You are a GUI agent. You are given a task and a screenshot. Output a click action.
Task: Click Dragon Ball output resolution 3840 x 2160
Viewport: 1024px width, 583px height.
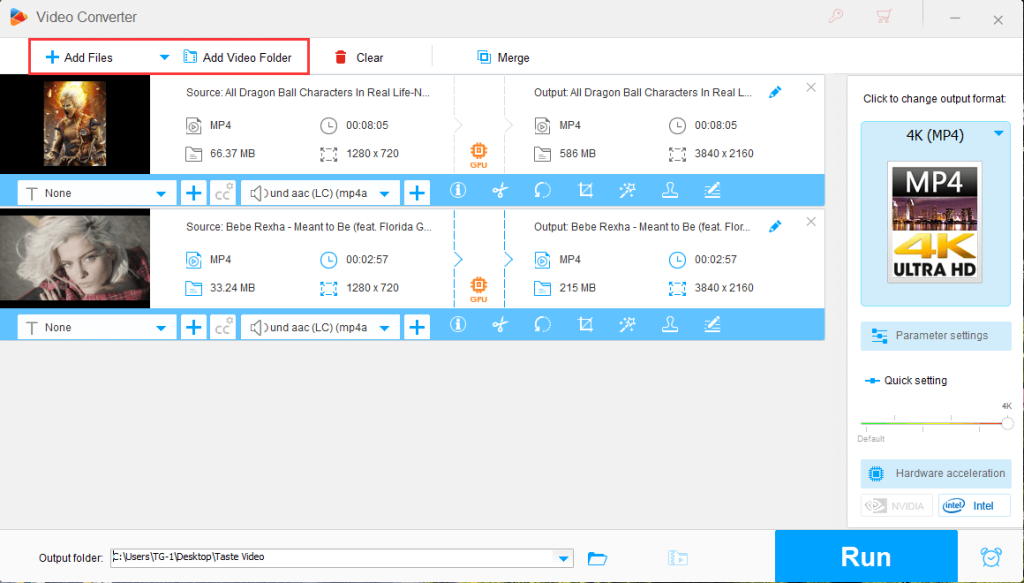(x=724, y=153)
